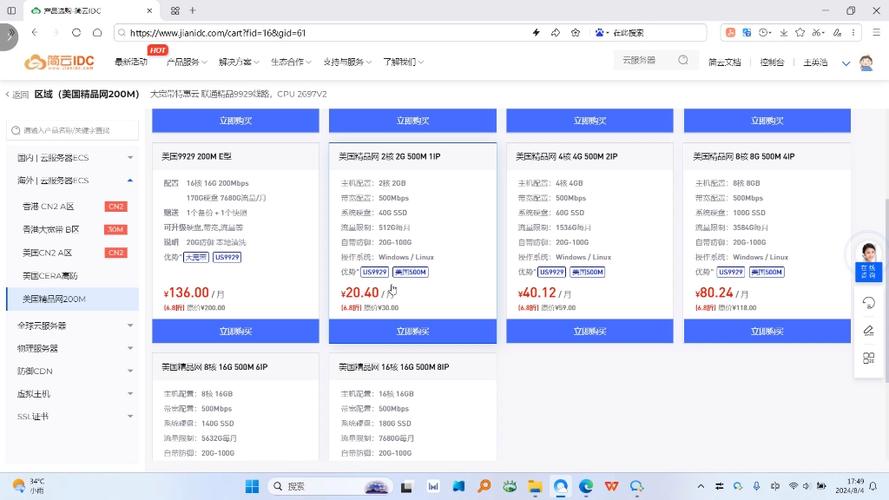Screen dimensions: 889x500
Task: Open browser hamburger main menu
Action: click(x=876, y=33)
